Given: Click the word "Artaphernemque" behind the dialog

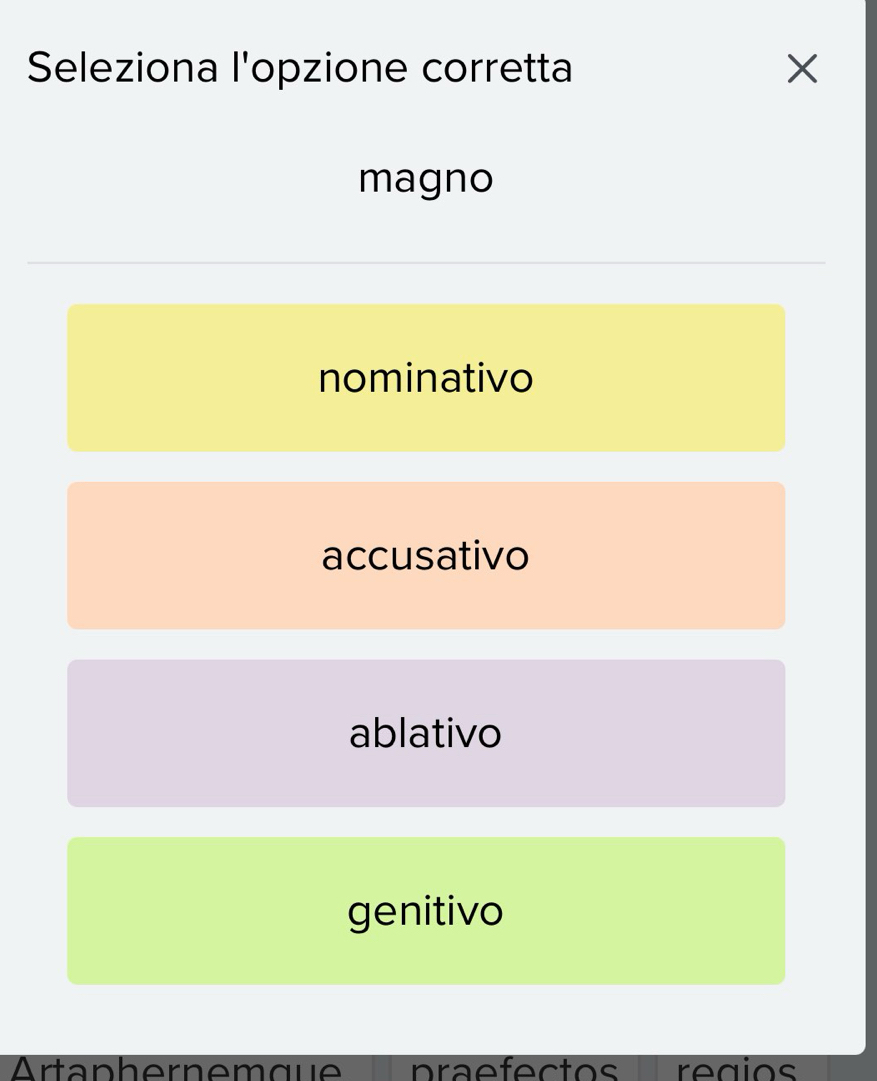Looking at the screenshot, I should (176, 1068).
